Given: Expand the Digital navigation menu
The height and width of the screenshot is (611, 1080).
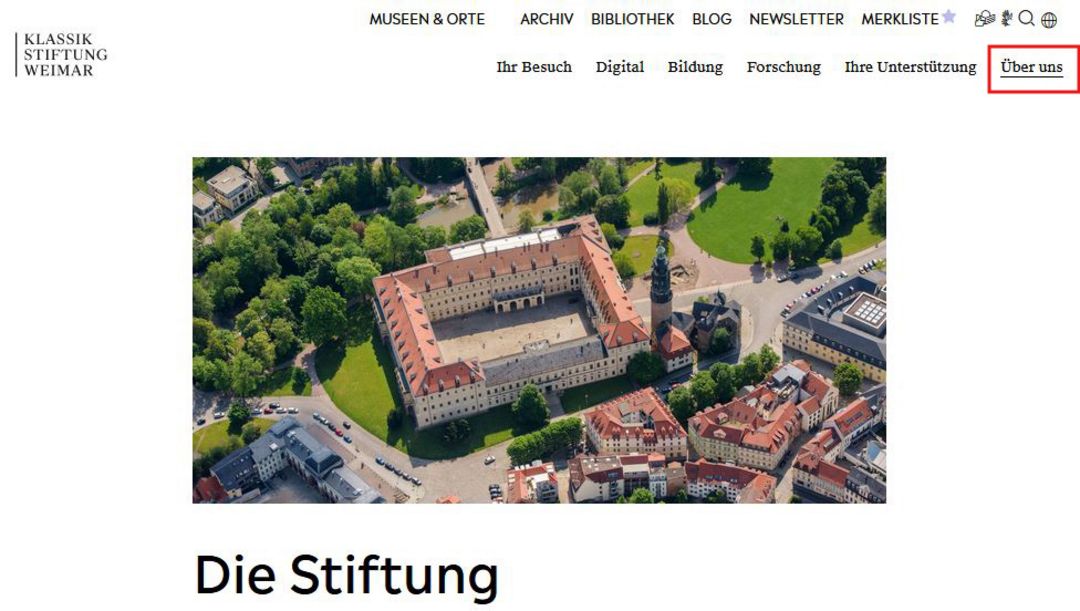Looking at the screenshot, I should [x=620, y=67].
